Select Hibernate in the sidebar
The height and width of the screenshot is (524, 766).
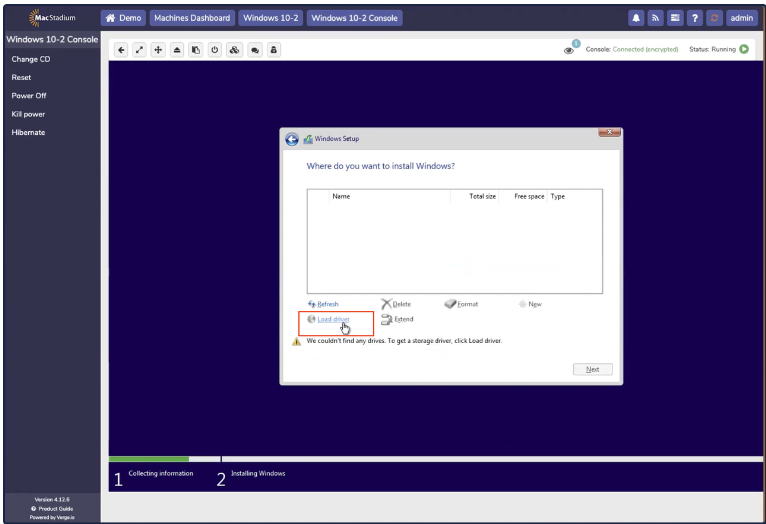point(28,132)
